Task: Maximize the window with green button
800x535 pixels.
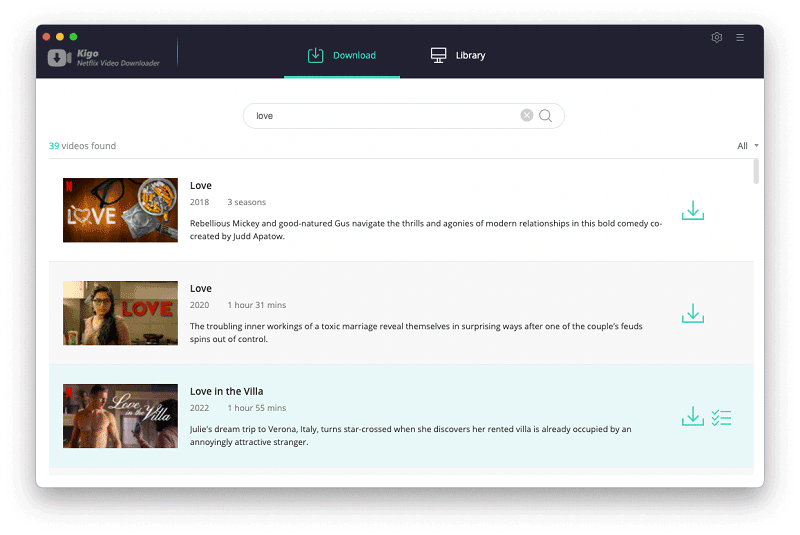Action: coord(73,37)
